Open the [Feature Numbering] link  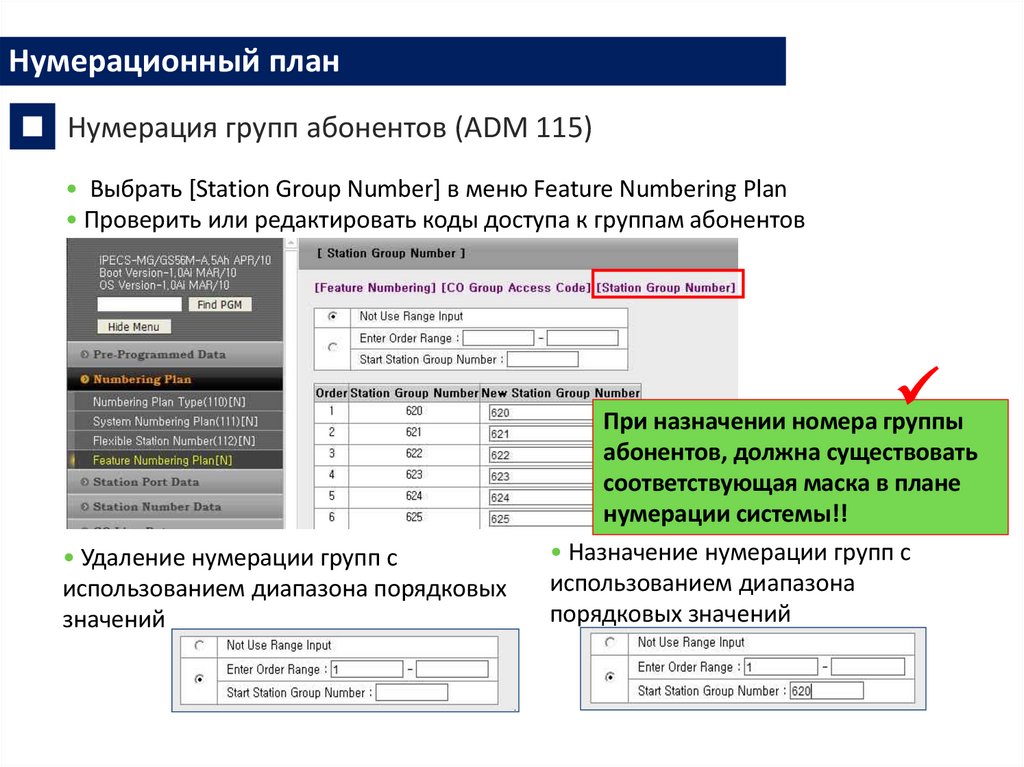[375, 287]
